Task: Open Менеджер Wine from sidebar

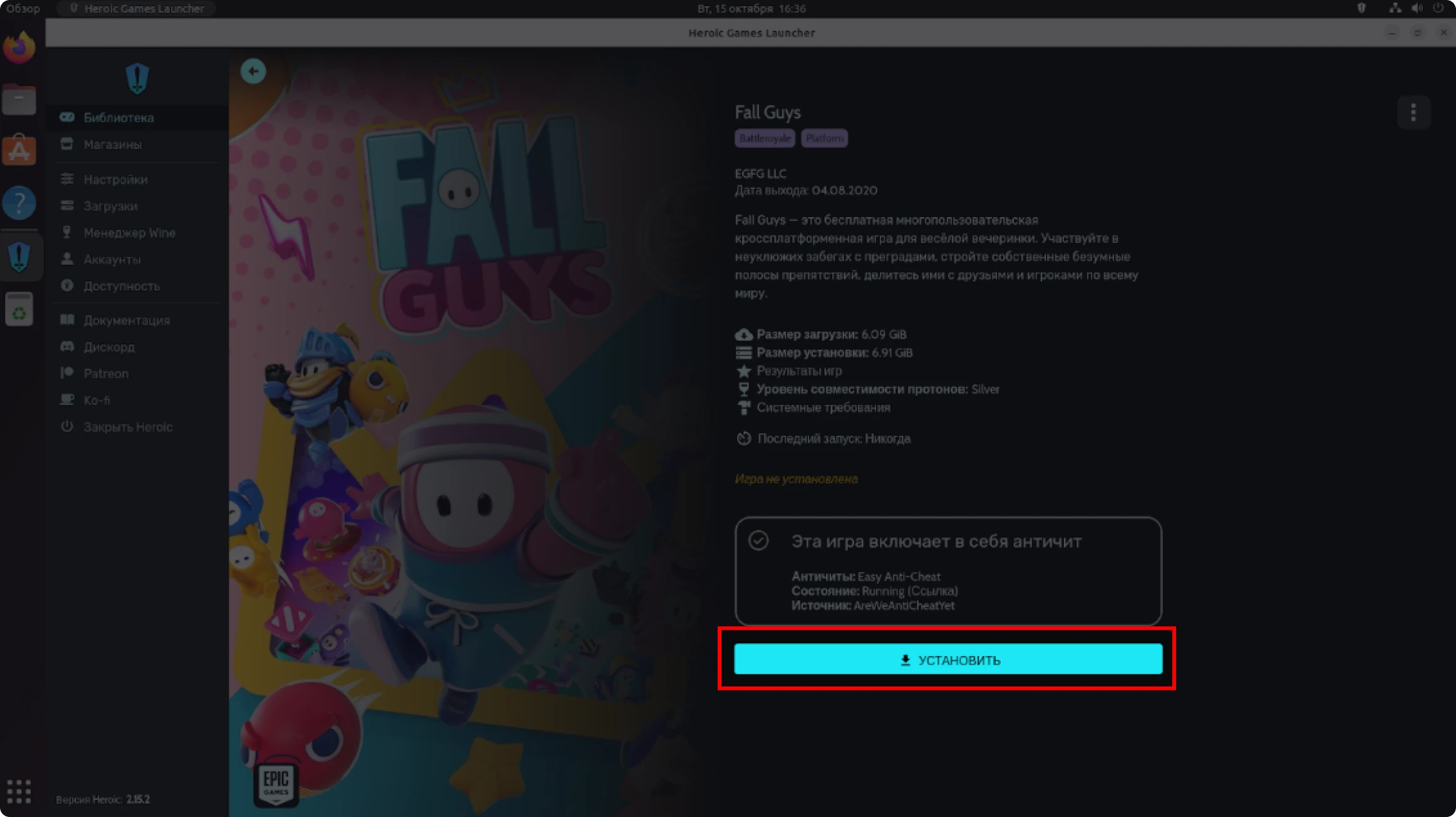Action: point(129,233)
